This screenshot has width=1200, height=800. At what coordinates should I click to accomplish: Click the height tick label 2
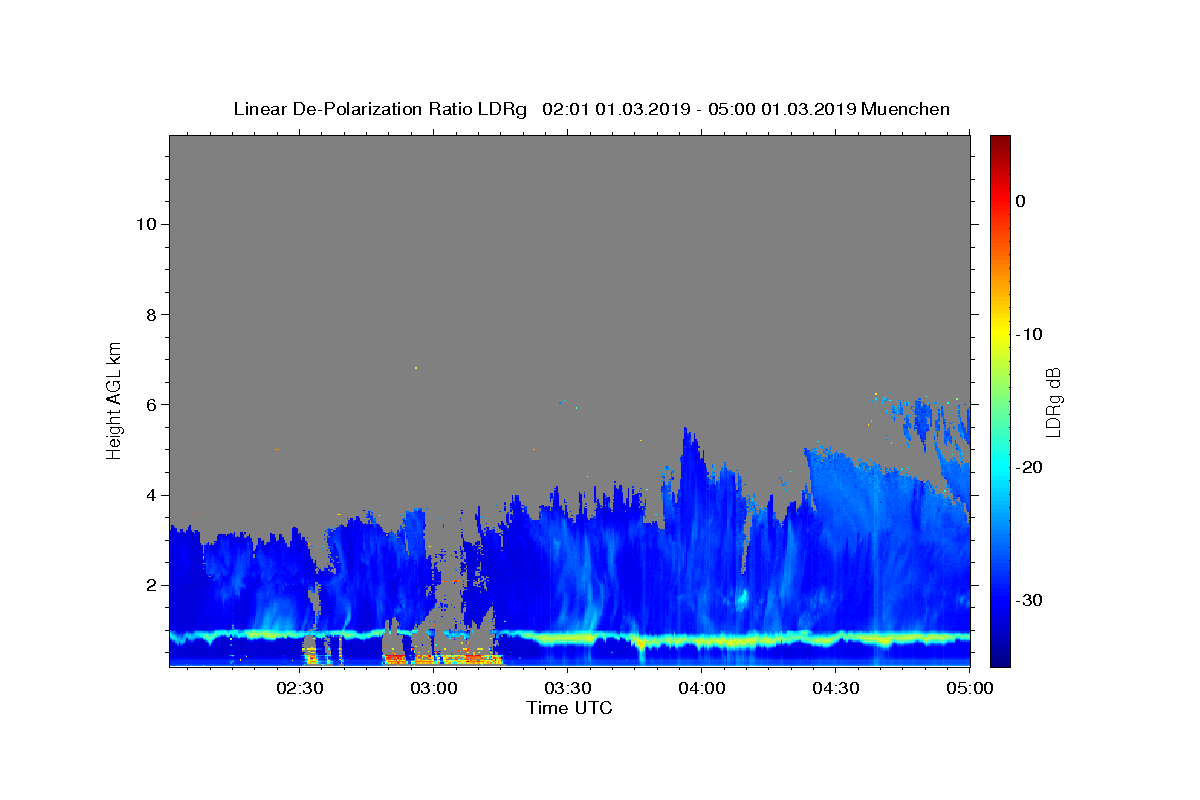click(150, 585)
